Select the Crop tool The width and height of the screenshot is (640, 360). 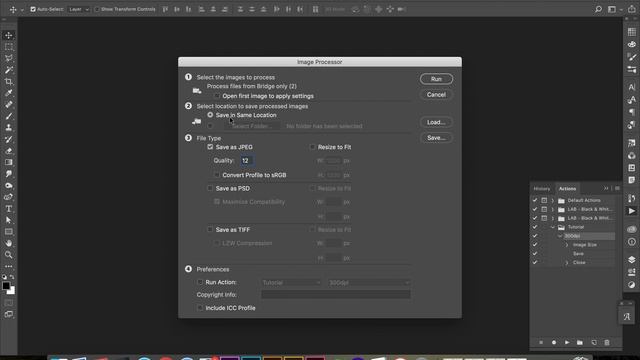click(x=9, y=82)
